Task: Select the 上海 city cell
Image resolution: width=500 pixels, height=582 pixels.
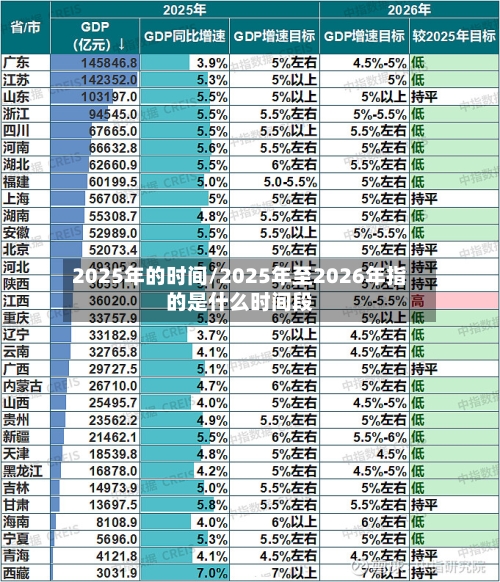Action: click(x=25, y=199)
